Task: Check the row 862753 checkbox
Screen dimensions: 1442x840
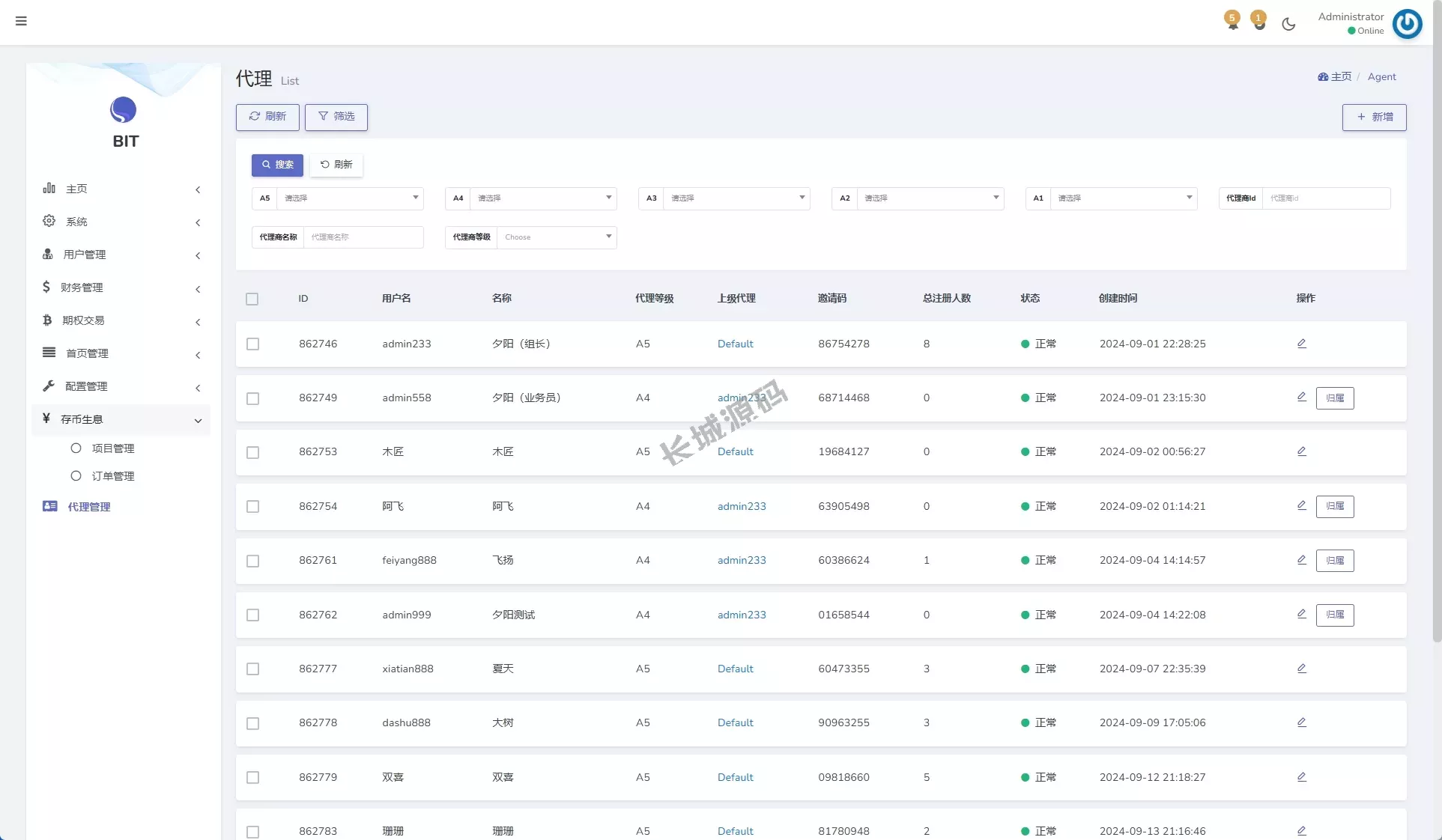Action: pos(253,452)
